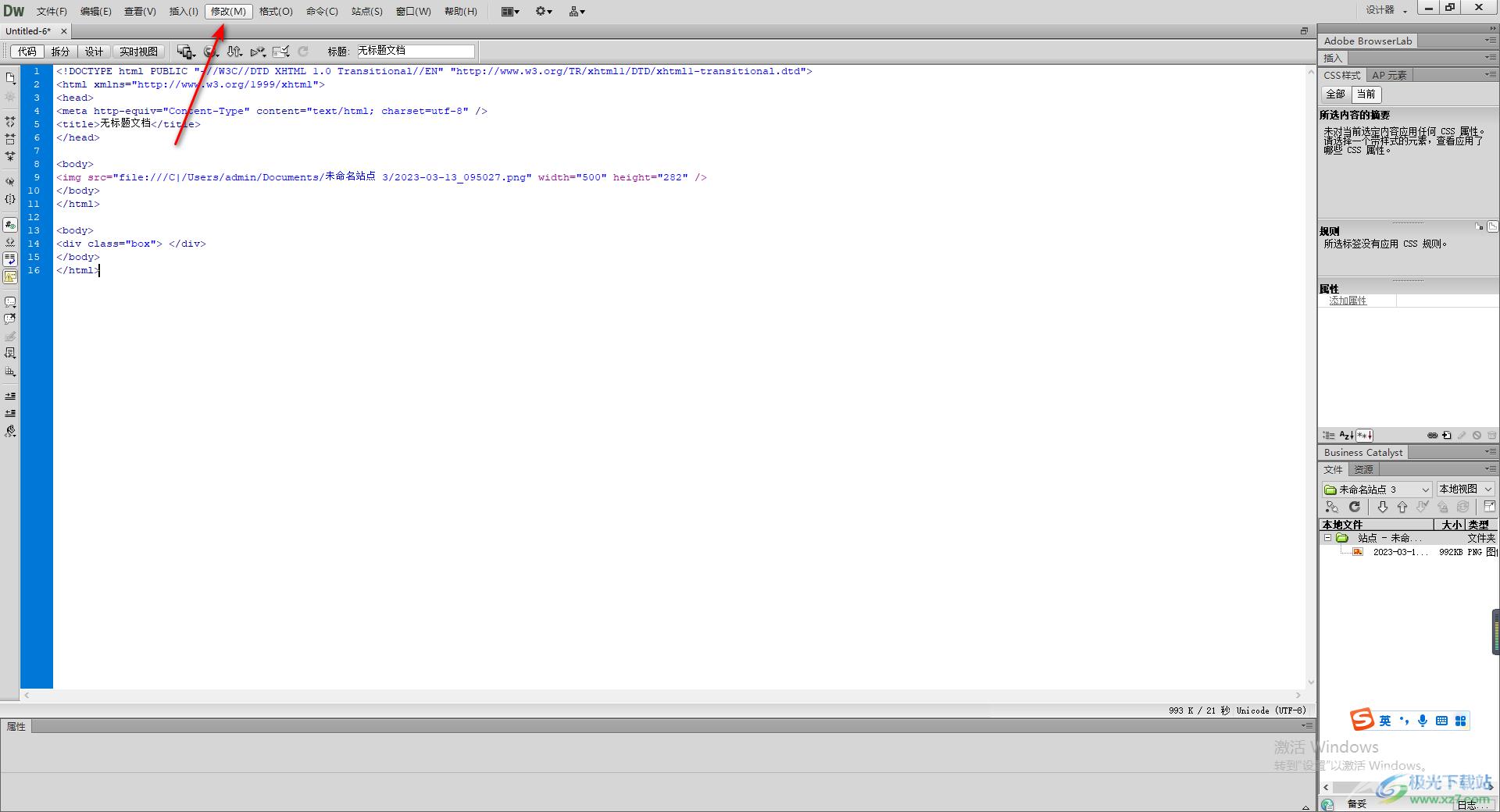Click the Apply Comment icon
Screen dimensions: 1500x812
(10, 301)
